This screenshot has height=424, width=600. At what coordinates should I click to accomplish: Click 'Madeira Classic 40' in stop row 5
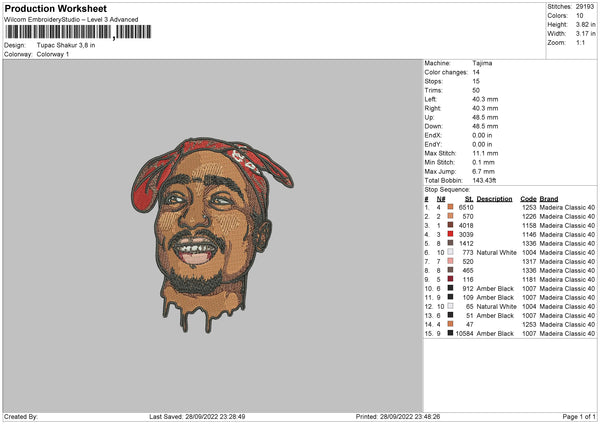[567, 244]
